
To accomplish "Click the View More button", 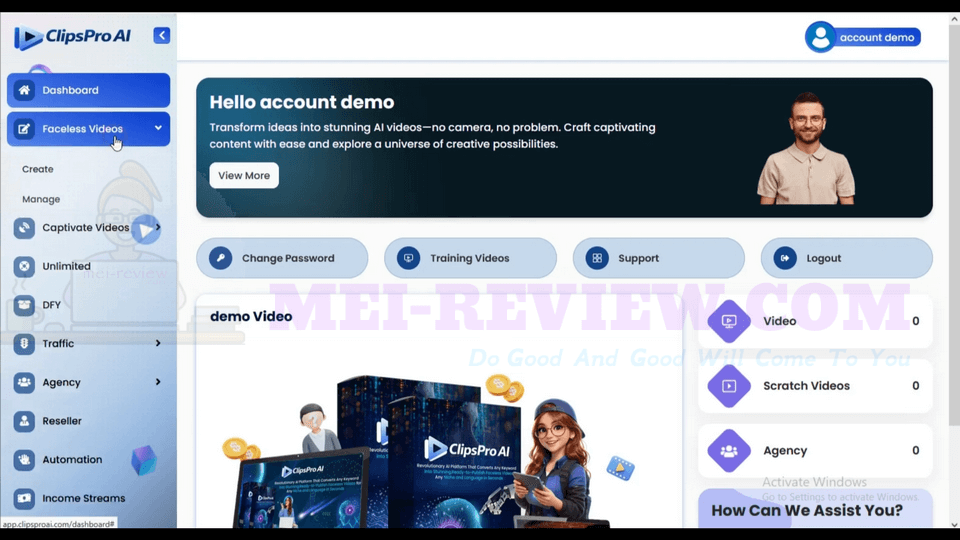I will click(x=244, y=176).
